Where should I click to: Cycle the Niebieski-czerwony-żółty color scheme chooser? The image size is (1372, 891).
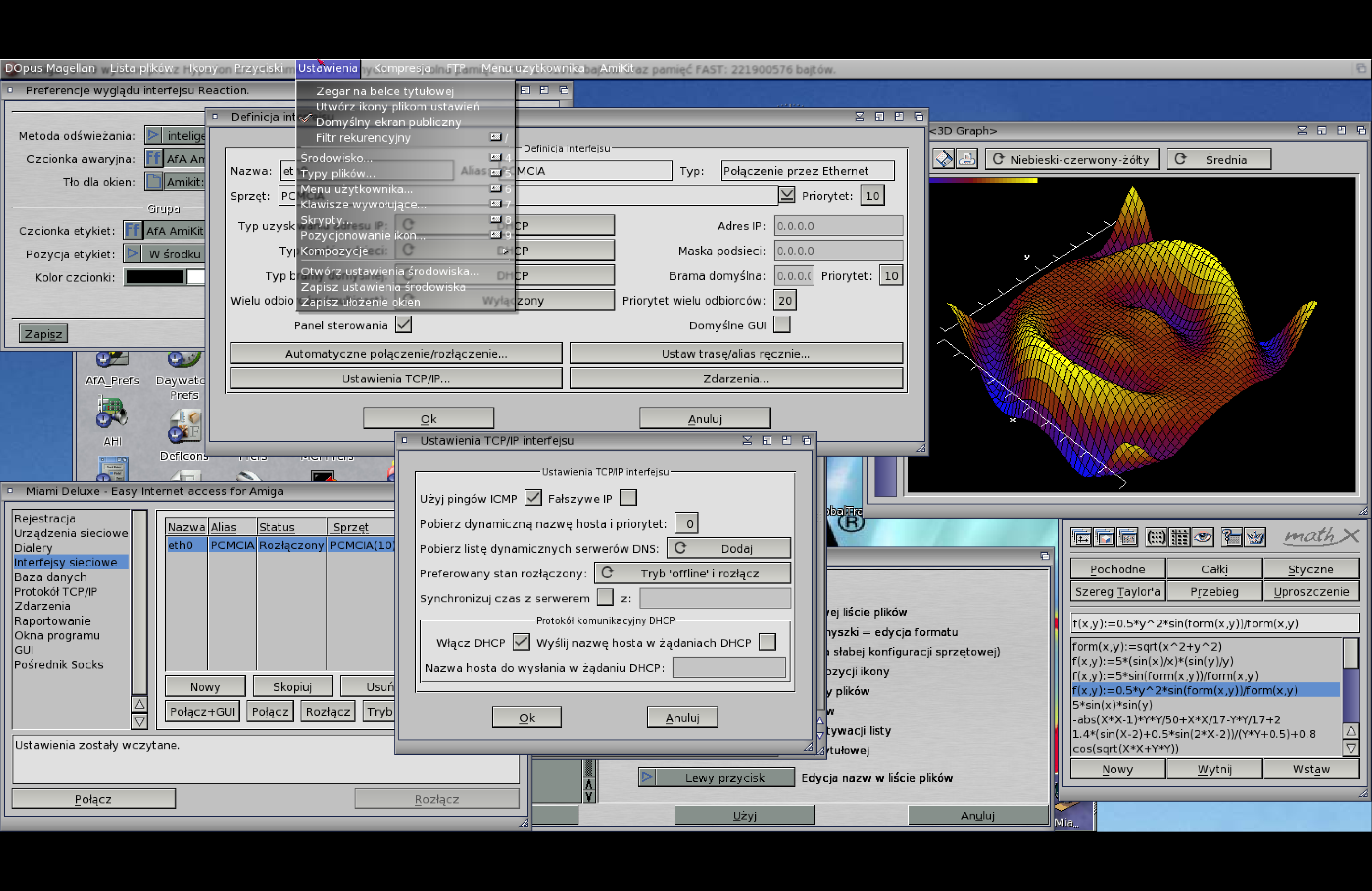1072,159
